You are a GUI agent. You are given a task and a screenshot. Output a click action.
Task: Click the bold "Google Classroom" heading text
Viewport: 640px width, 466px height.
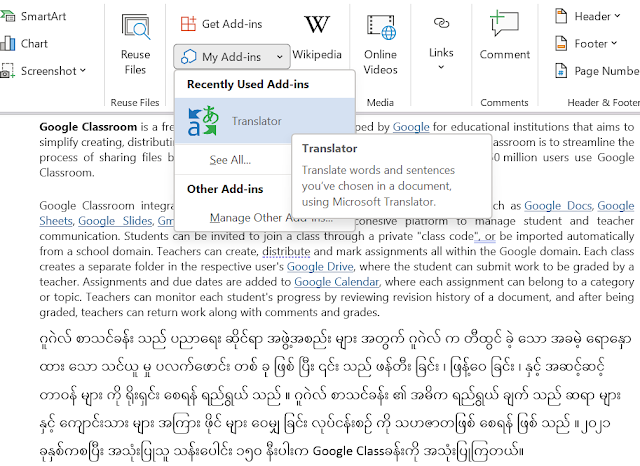(x=88, y=127)
